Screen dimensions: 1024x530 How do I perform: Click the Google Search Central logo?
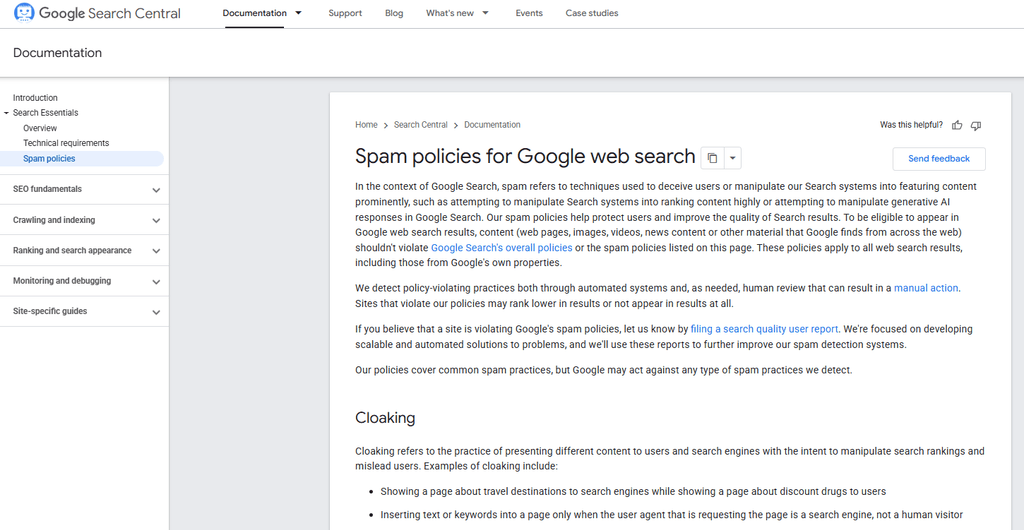point(97,13)
